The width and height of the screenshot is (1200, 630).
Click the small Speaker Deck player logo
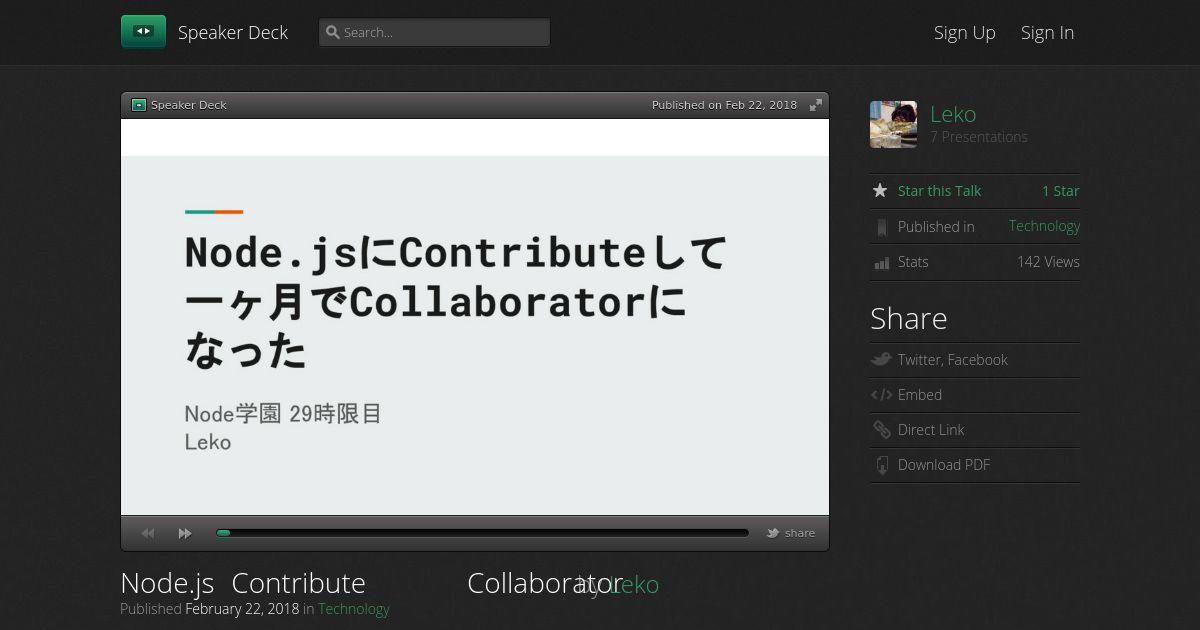click(x=139, y=105)
